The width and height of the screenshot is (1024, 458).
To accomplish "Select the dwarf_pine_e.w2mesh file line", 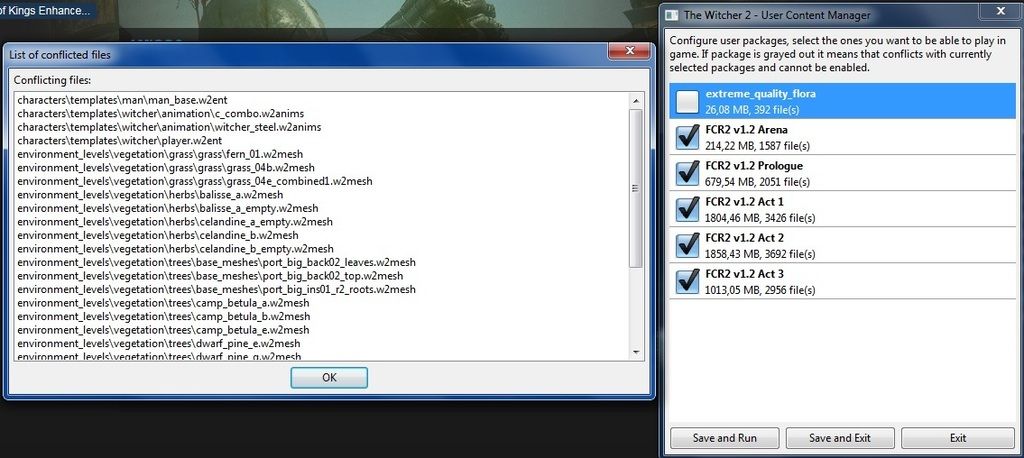I will coord(159,344).
